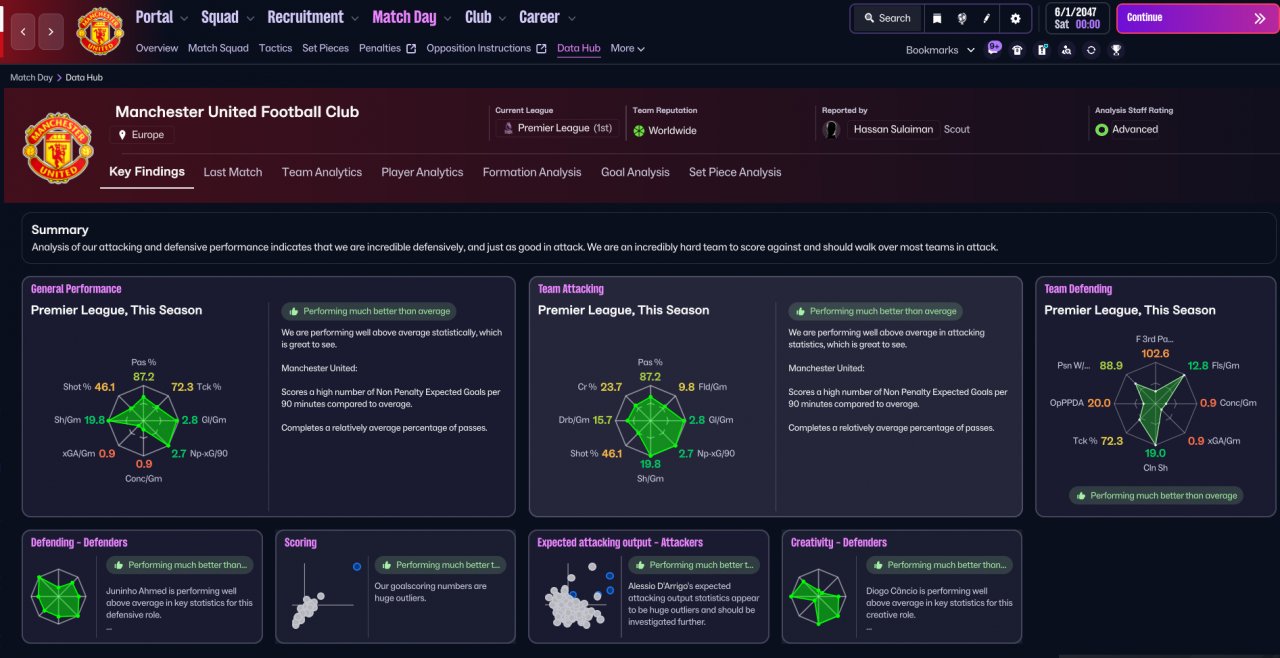Click thumbs-up icon in General Performance panel
1280x658 pixels.
[295, 311]
